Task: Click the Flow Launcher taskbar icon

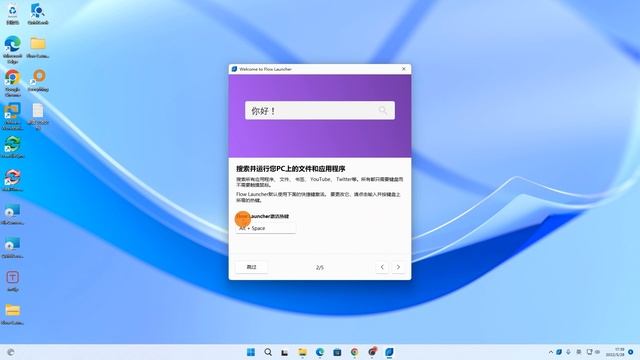Action: (389, 352)
